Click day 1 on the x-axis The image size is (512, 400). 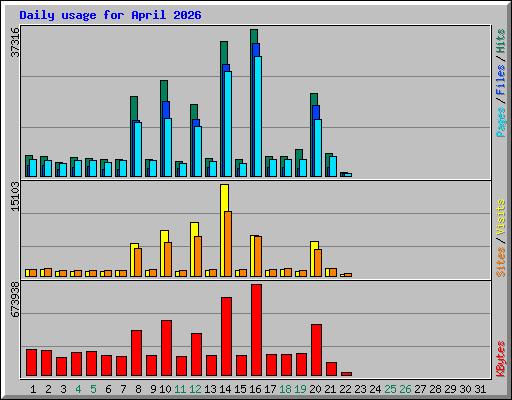[33, 389]
